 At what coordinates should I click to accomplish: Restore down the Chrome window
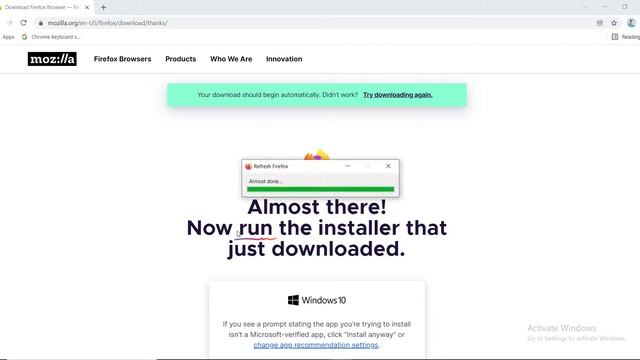click(624, 7)
